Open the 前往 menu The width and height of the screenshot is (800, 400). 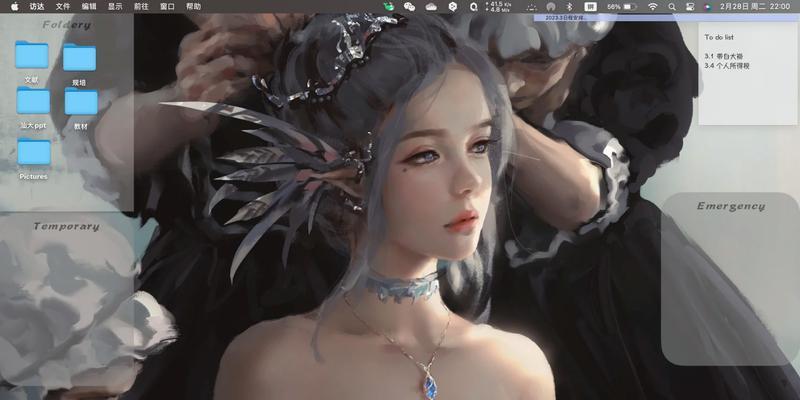click(141, 7)
